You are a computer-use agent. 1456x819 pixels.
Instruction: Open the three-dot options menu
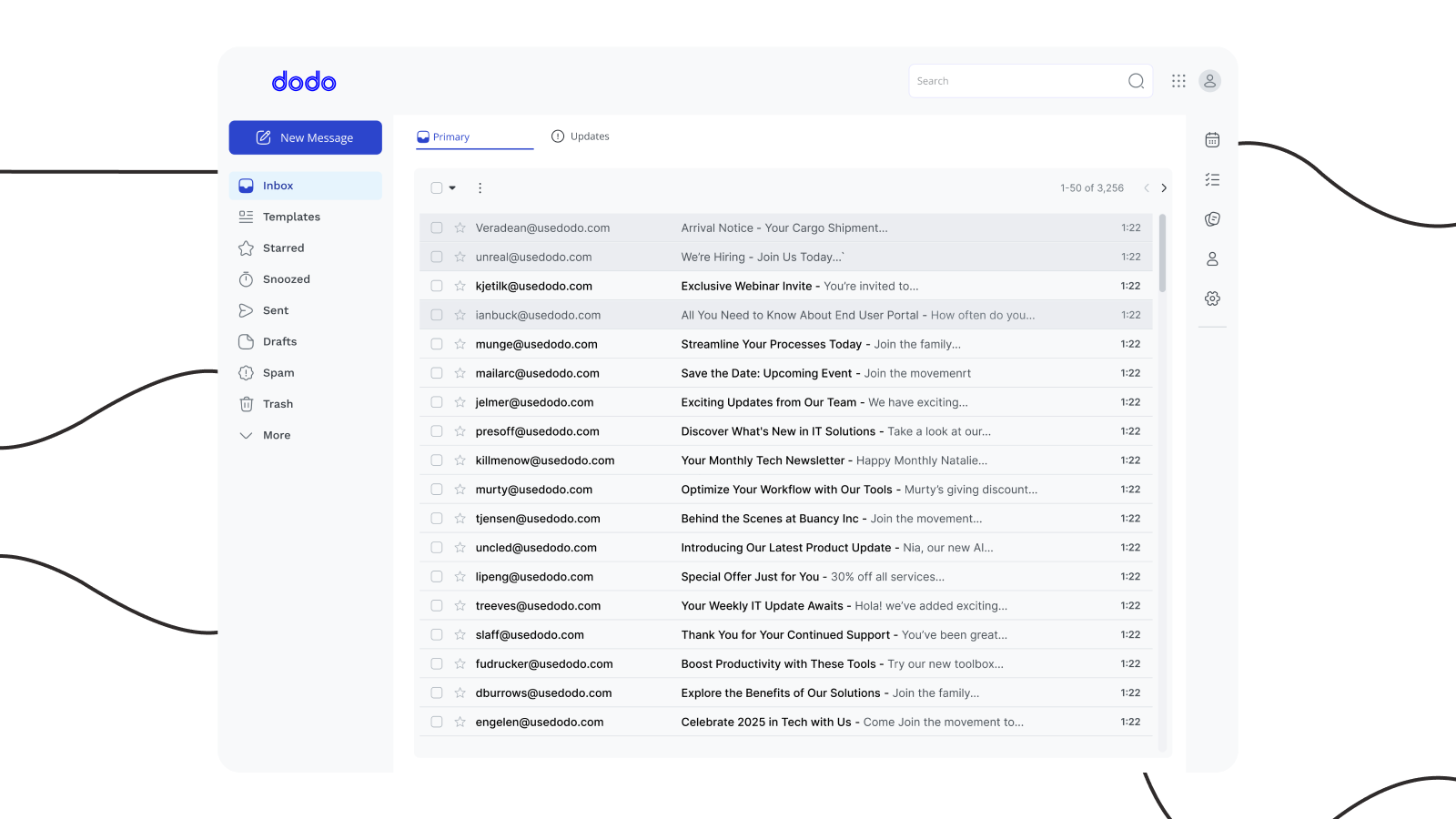coord(480,187)
